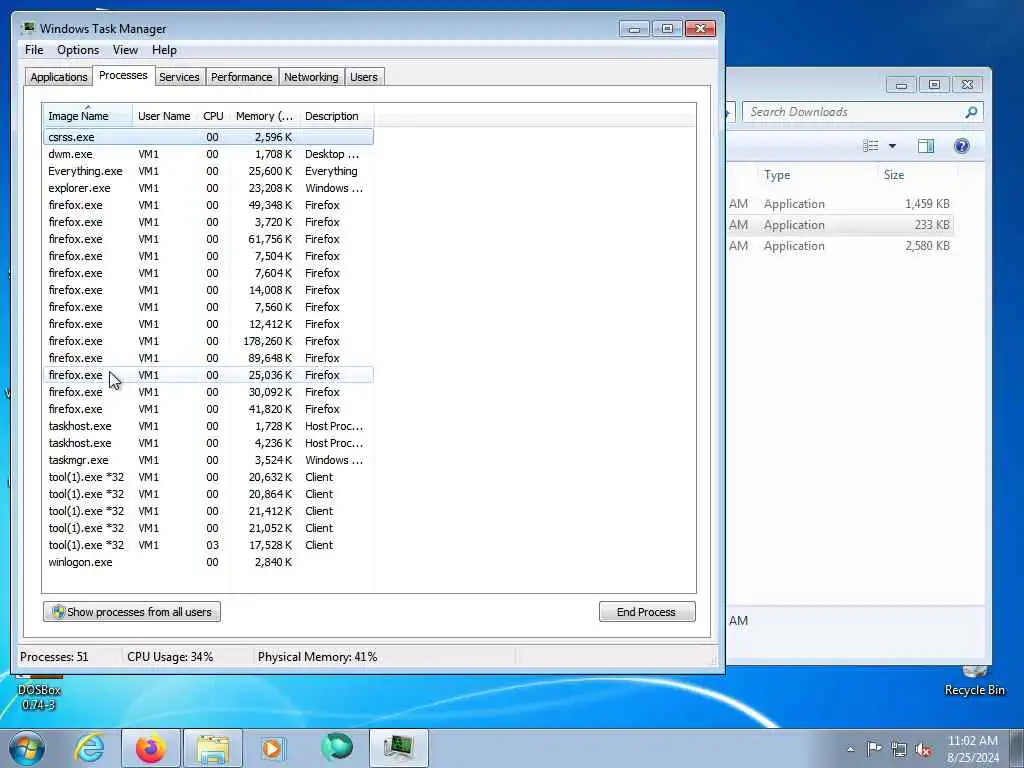Image resolution: width=1024 pixels, height=768 pixels.
Task: Switch to the Users tab
Action: [364, 77]
